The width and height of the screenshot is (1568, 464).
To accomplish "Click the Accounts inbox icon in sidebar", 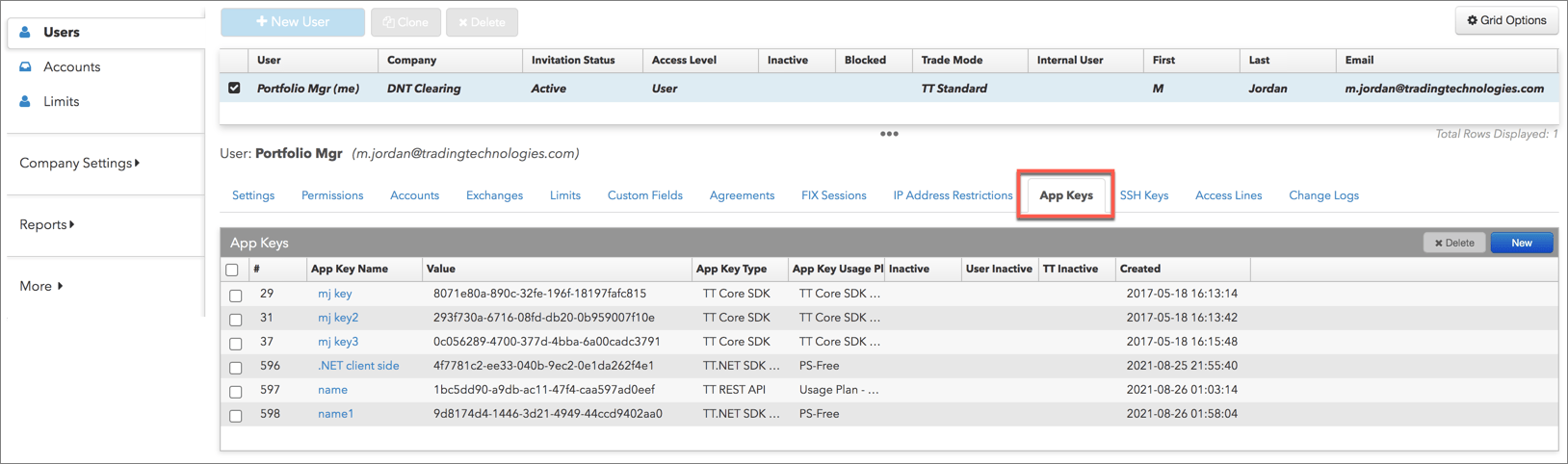I will coord(25,66).
